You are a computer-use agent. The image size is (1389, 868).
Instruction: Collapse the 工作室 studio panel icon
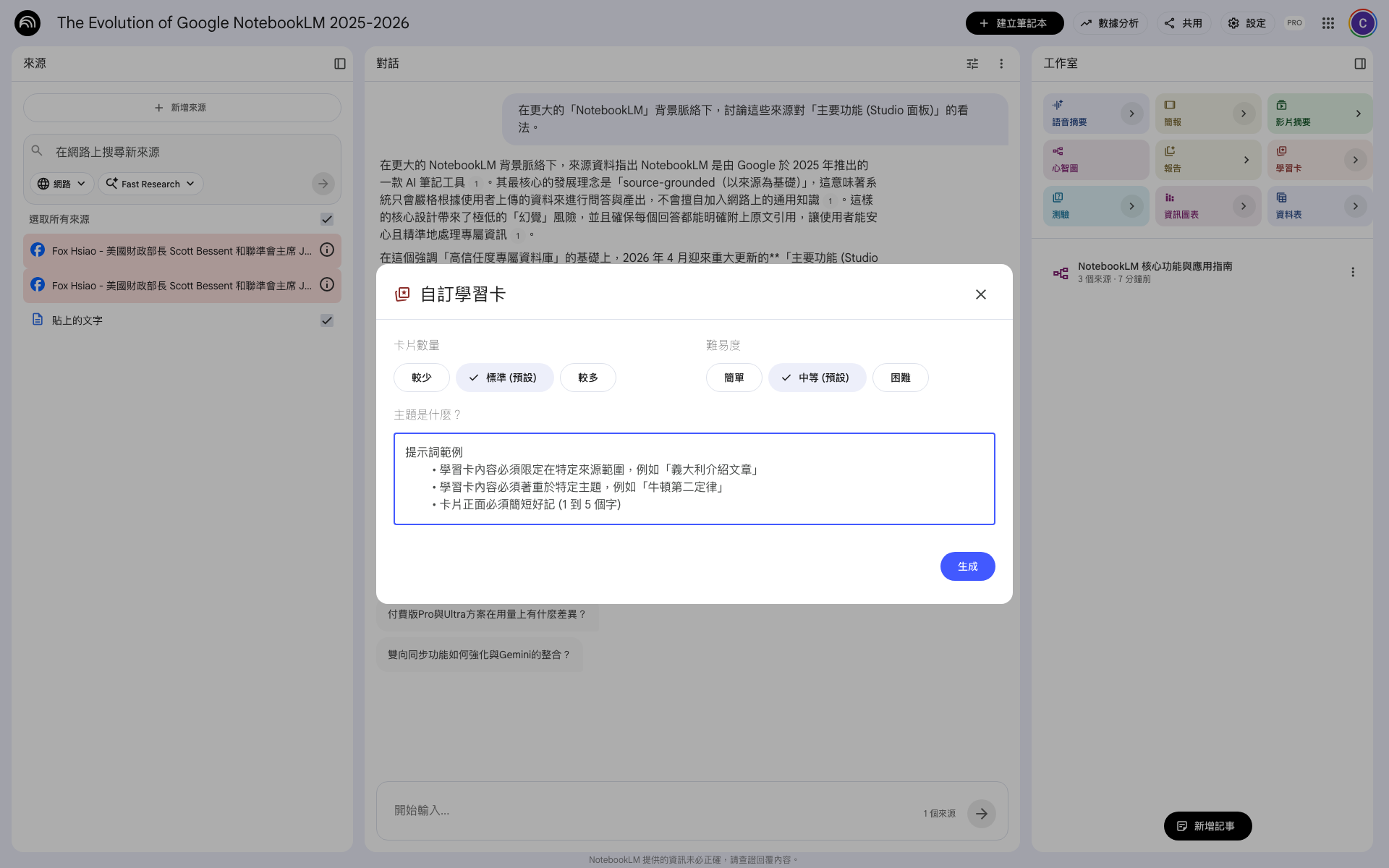1360,64
